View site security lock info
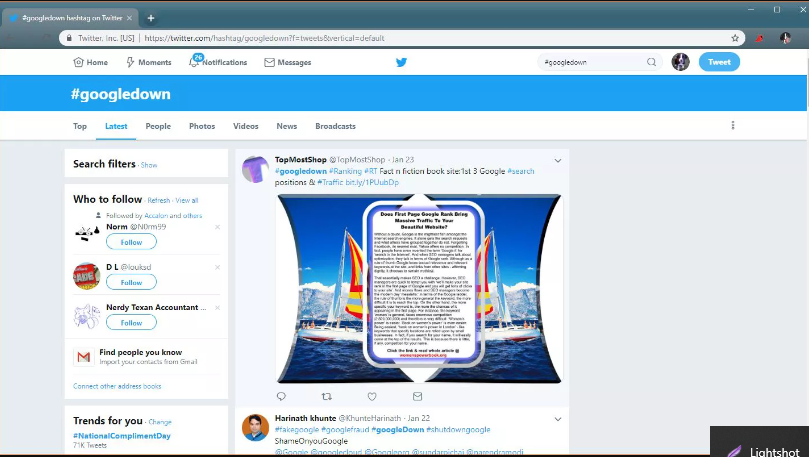This screenshot has width=809, height=457. coord(69,38)
